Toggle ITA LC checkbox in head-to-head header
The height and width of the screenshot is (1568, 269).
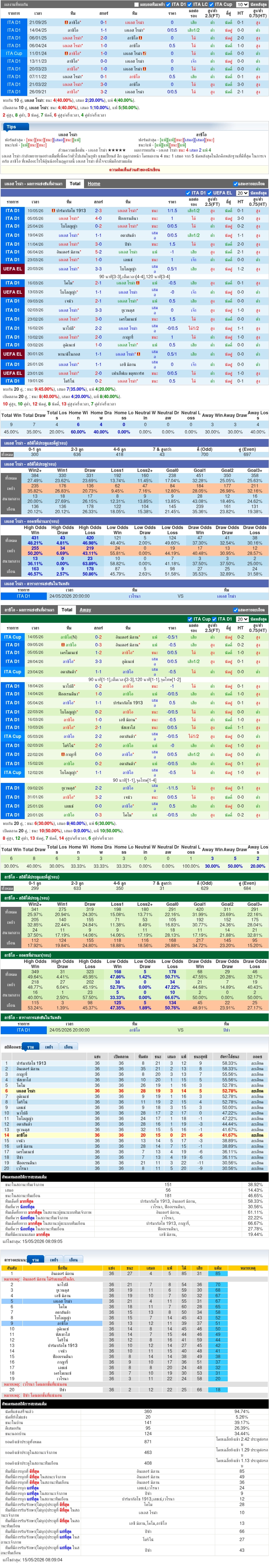(x=191, y=4)
